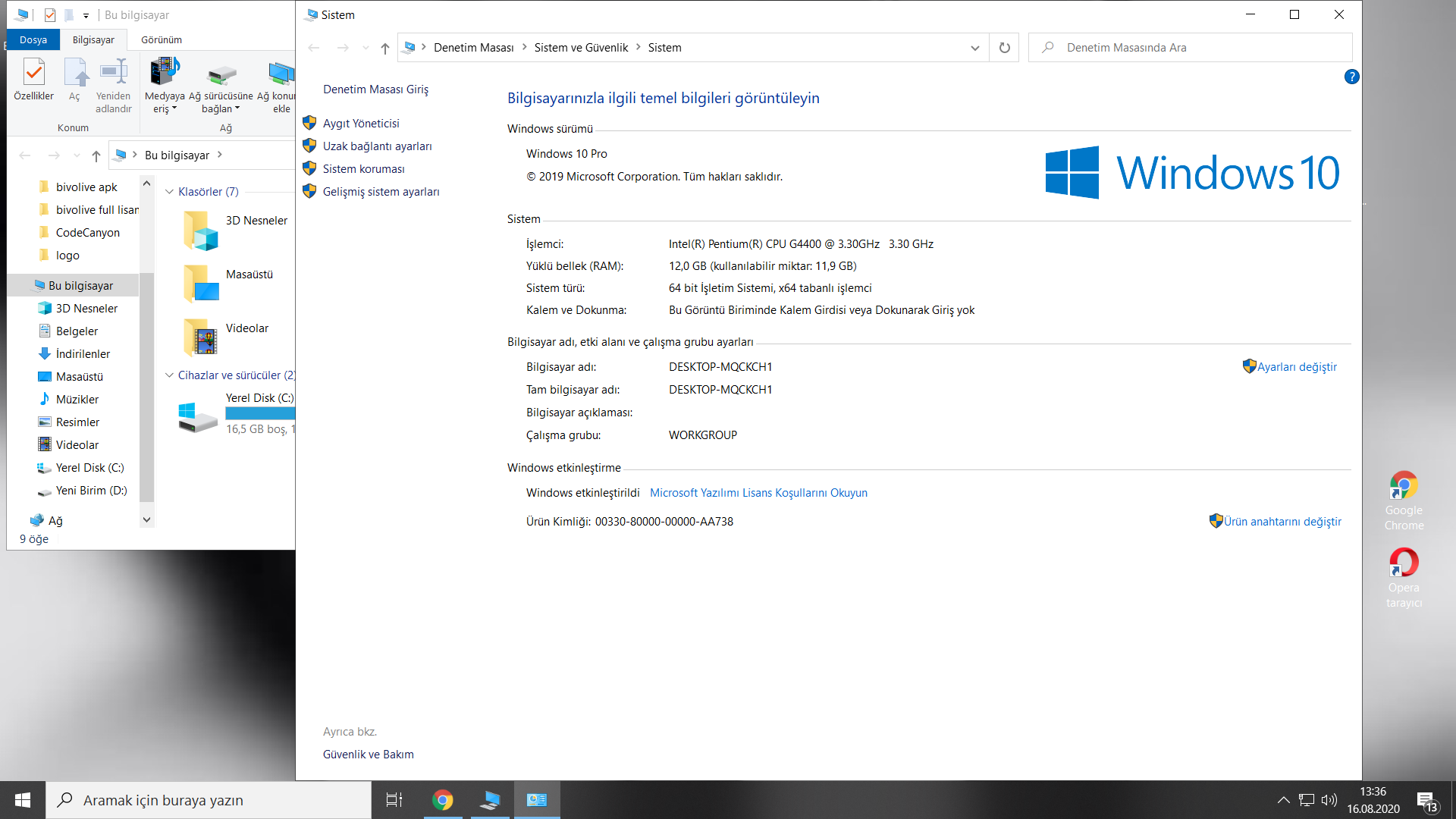The image size is (1456, 819).
Task: Click the help question mark icon
Action: click(1351, 77)
